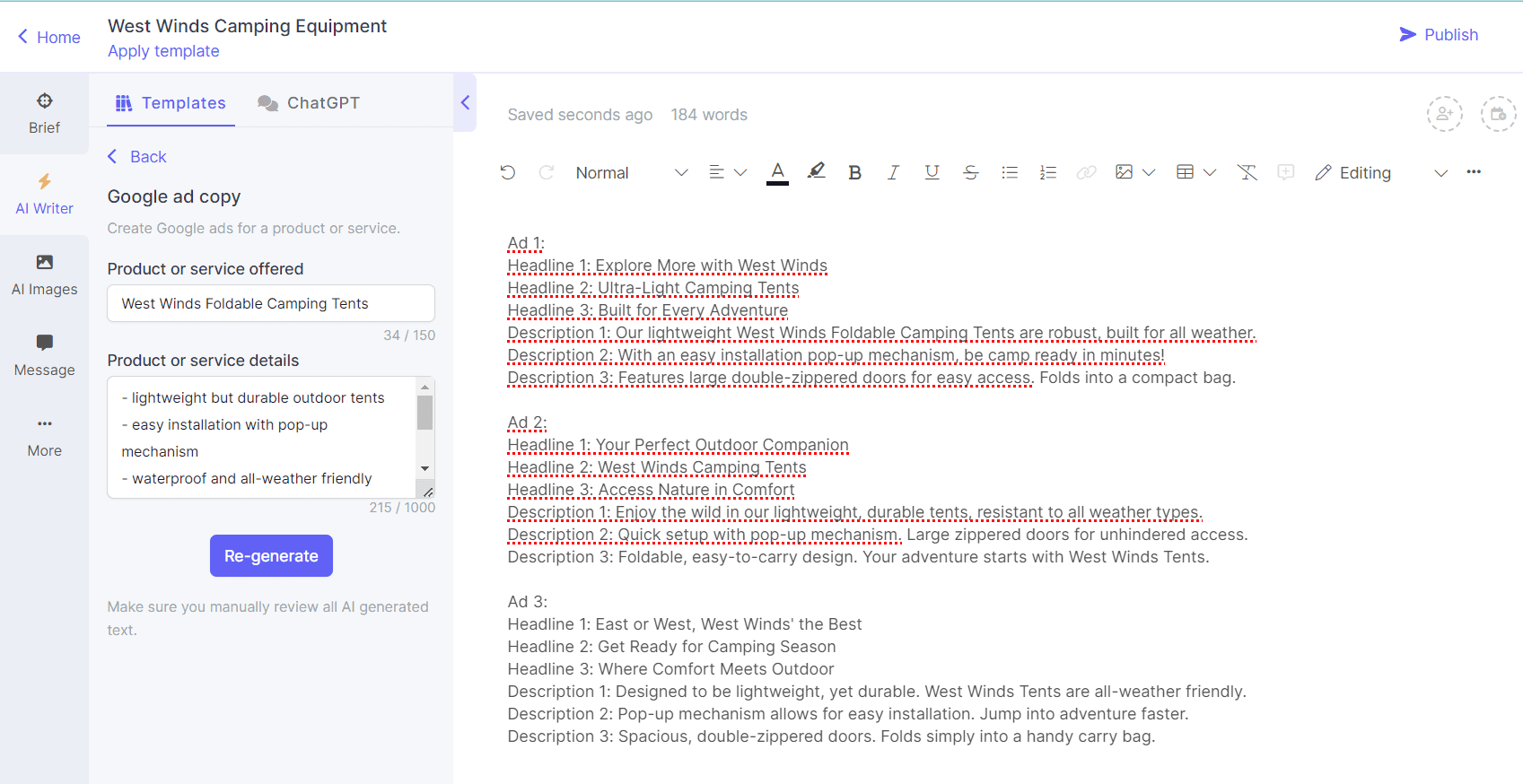Click the Re-generate button
1523x784 pixels.
[x=271, y=556]
